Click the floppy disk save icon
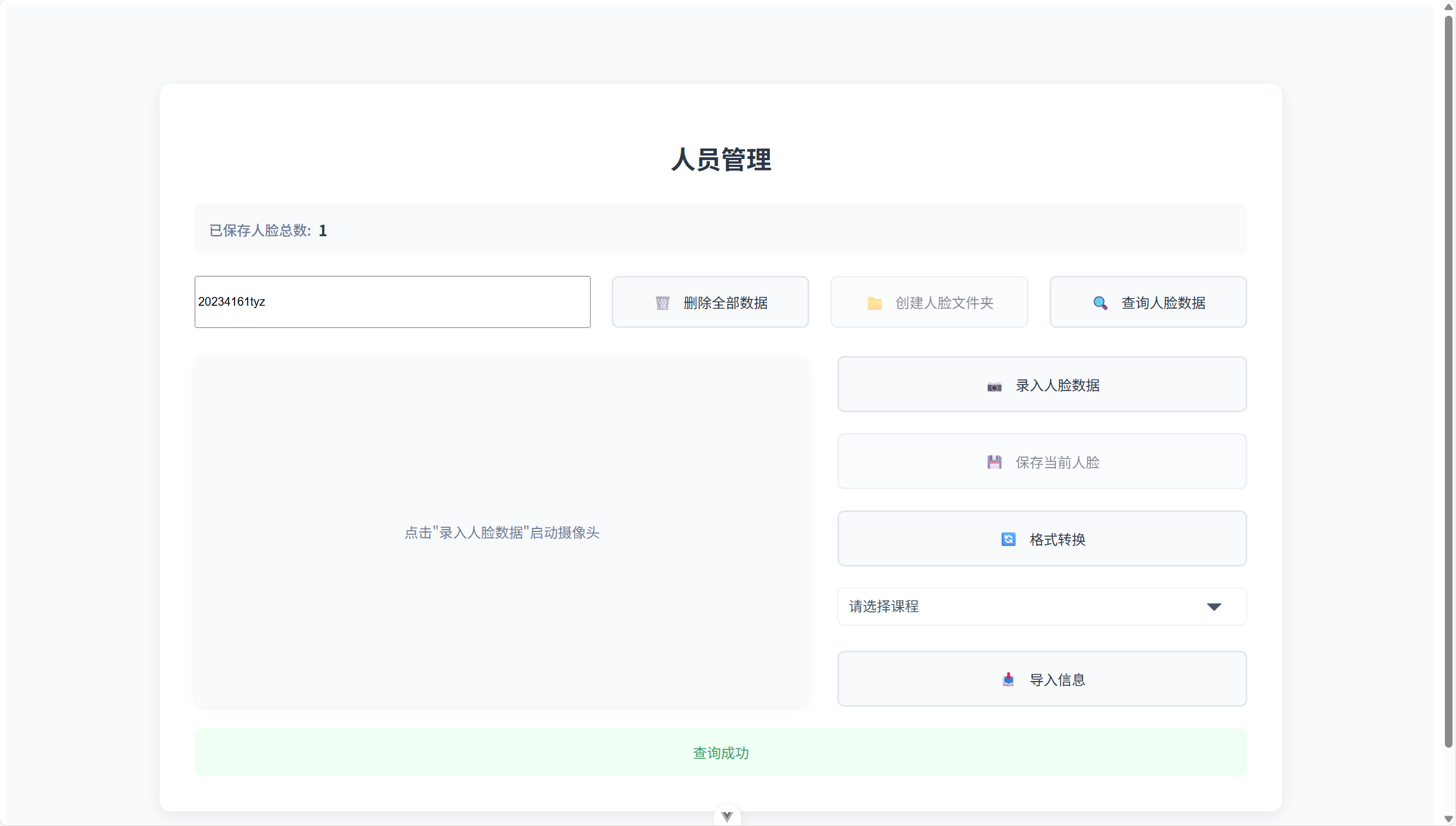 click(x=994, y=462)
